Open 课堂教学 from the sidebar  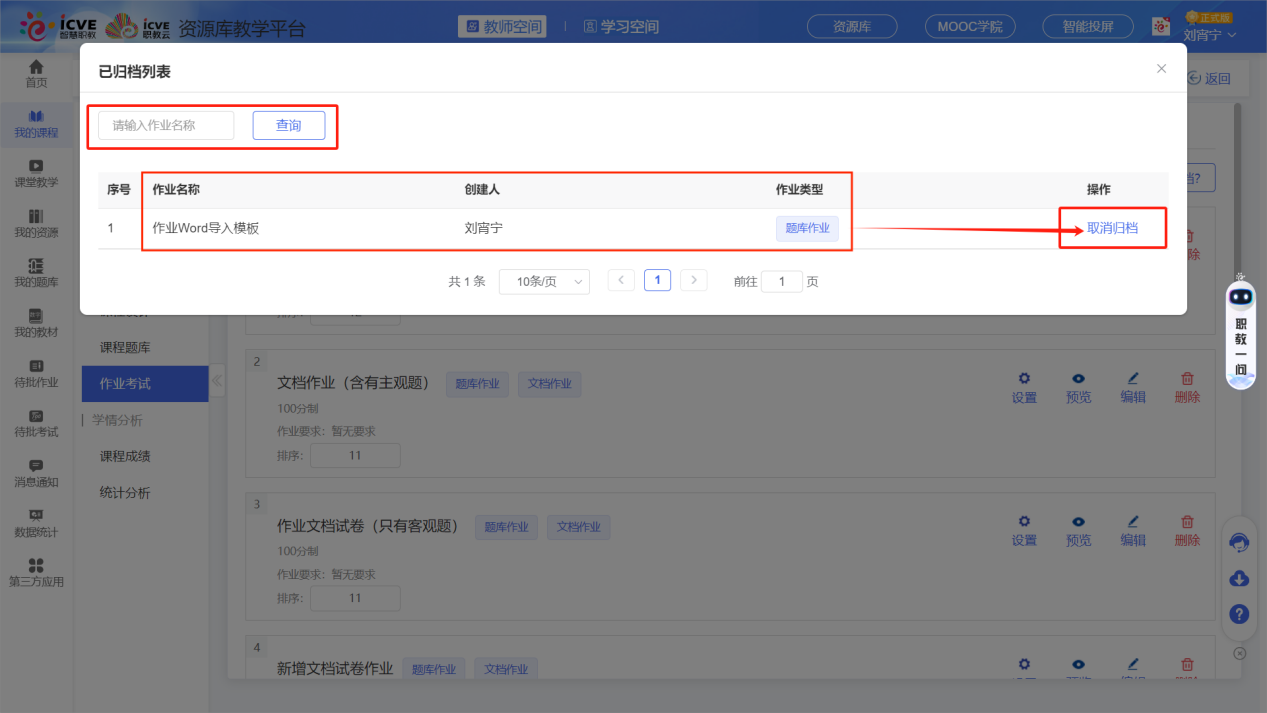36,174
